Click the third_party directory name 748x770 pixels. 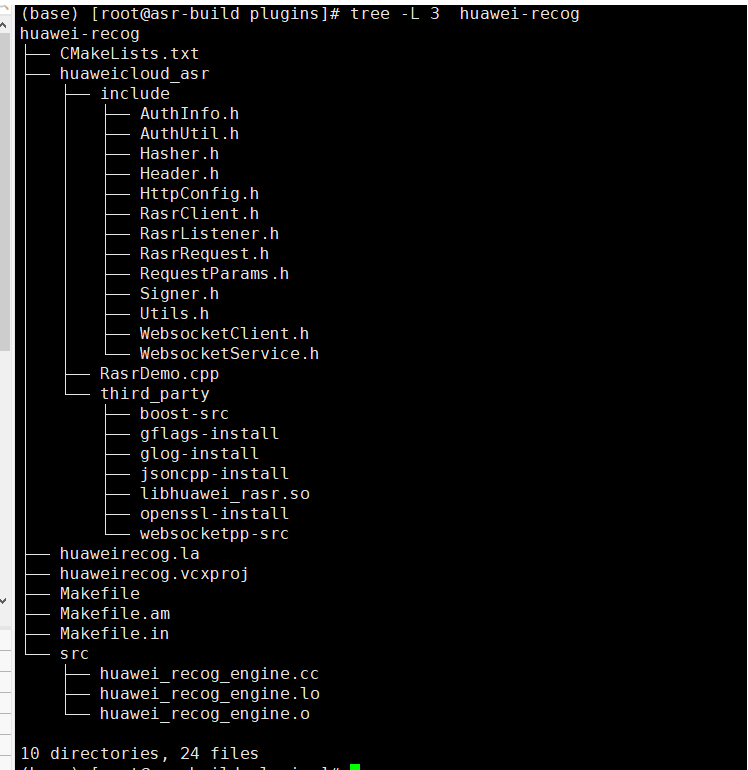154,394
